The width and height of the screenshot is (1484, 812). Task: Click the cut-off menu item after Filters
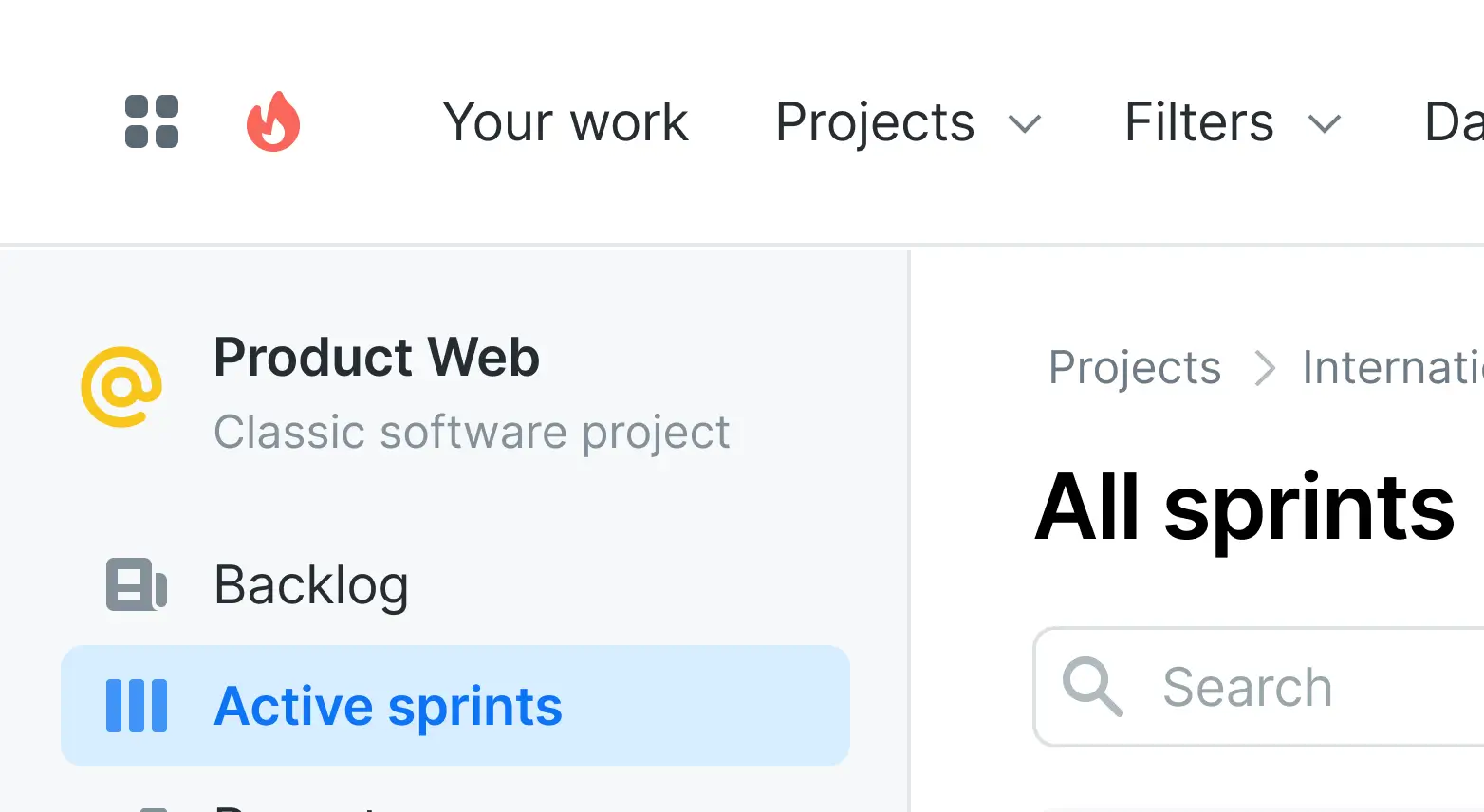click(x=1454, y=122)
